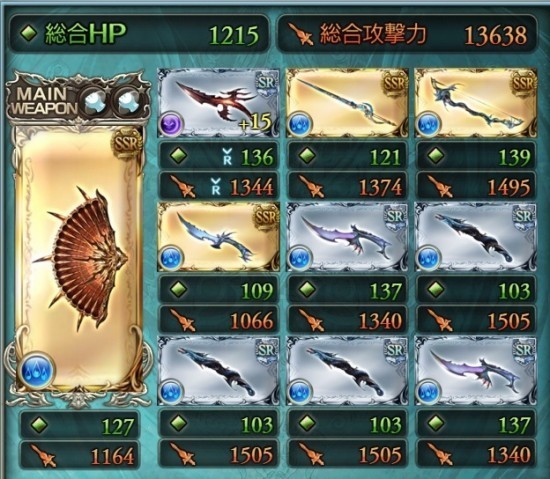Click the water element icon on the spear
The width and height of the screenshot is (550, 479).
tap(301, 124)
